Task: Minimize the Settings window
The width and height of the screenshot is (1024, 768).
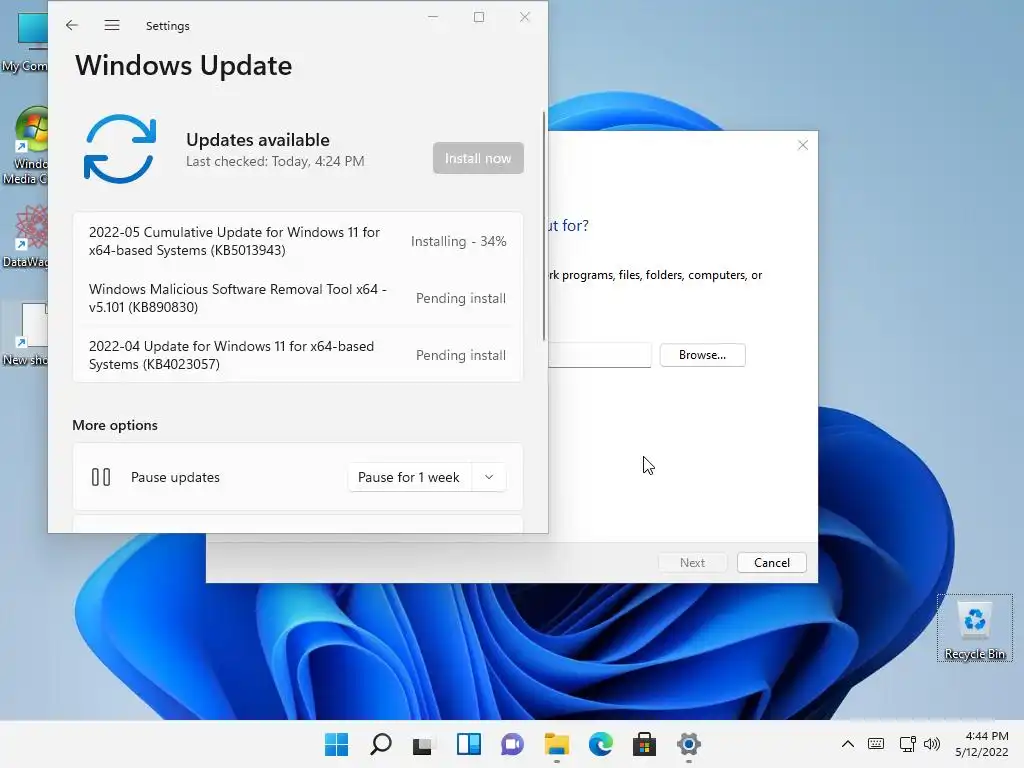Action: coord(433,17)
